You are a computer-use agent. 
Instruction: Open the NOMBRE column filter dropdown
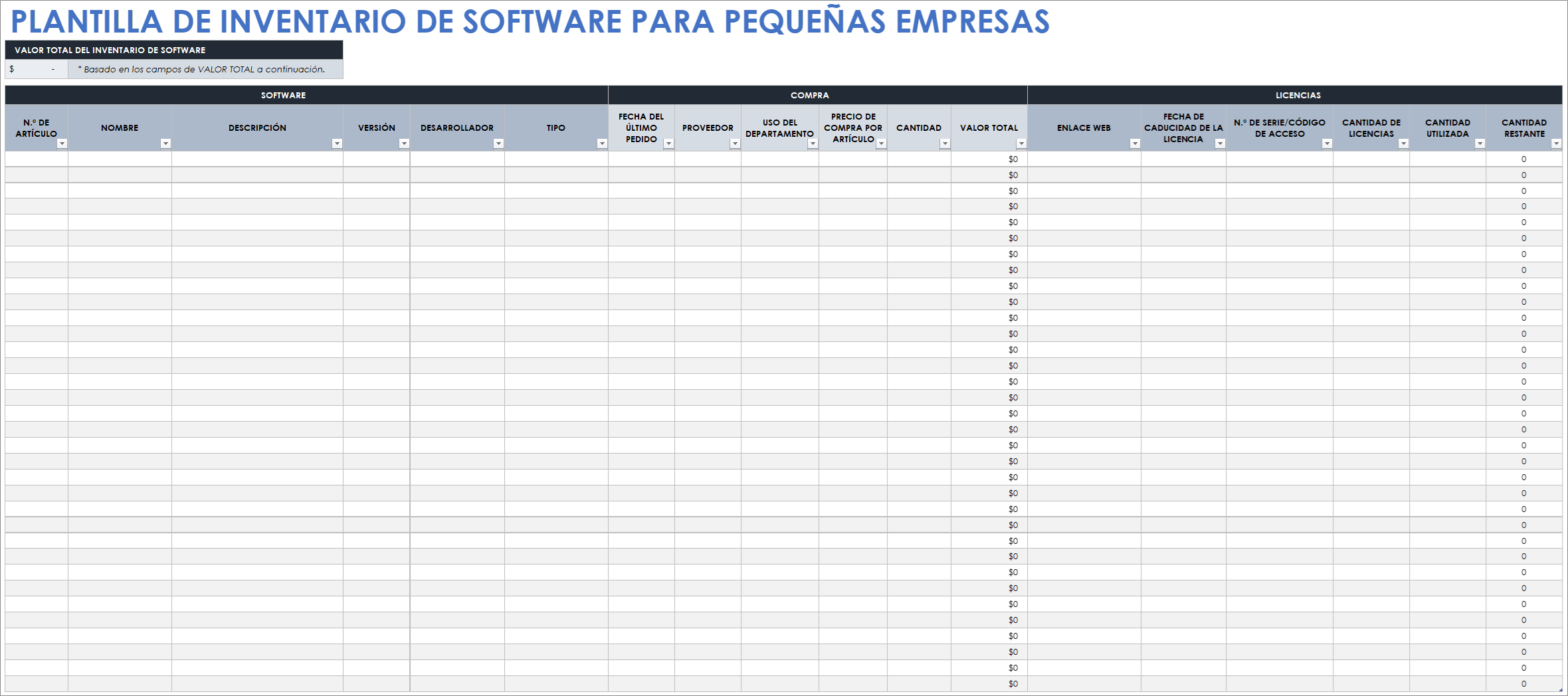click(x=166, y=144)
